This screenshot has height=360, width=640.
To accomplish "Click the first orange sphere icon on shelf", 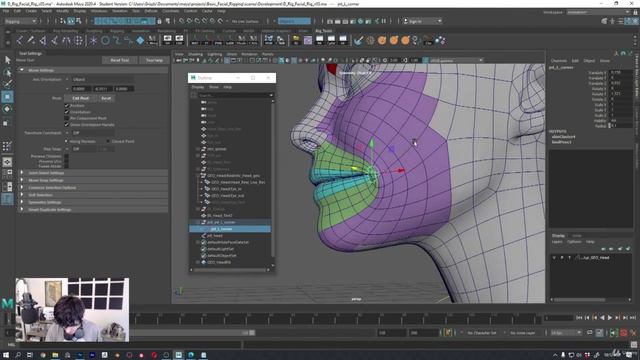I will point(382,40).
